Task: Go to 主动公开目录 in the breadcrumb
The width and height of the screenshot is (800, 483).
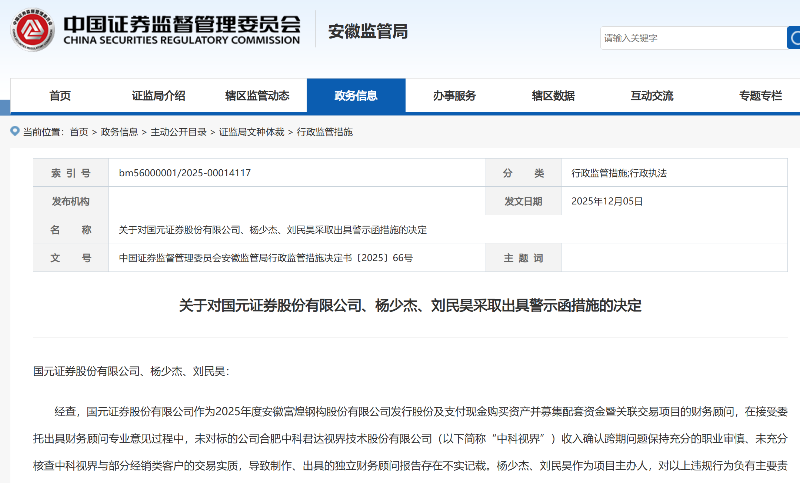Action: (x=179, y=132)
